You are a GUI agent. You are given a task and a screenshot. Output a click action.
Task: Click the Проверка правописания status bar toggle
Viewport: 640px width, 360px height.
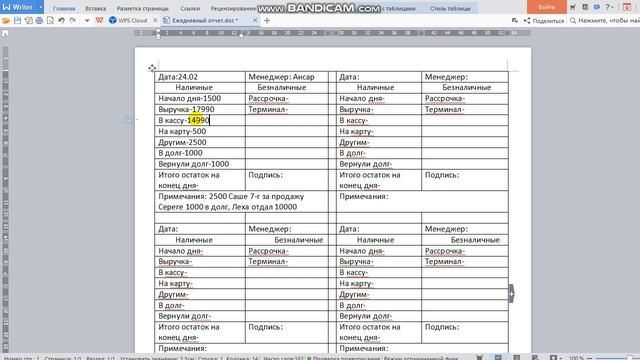coord(344,358)
